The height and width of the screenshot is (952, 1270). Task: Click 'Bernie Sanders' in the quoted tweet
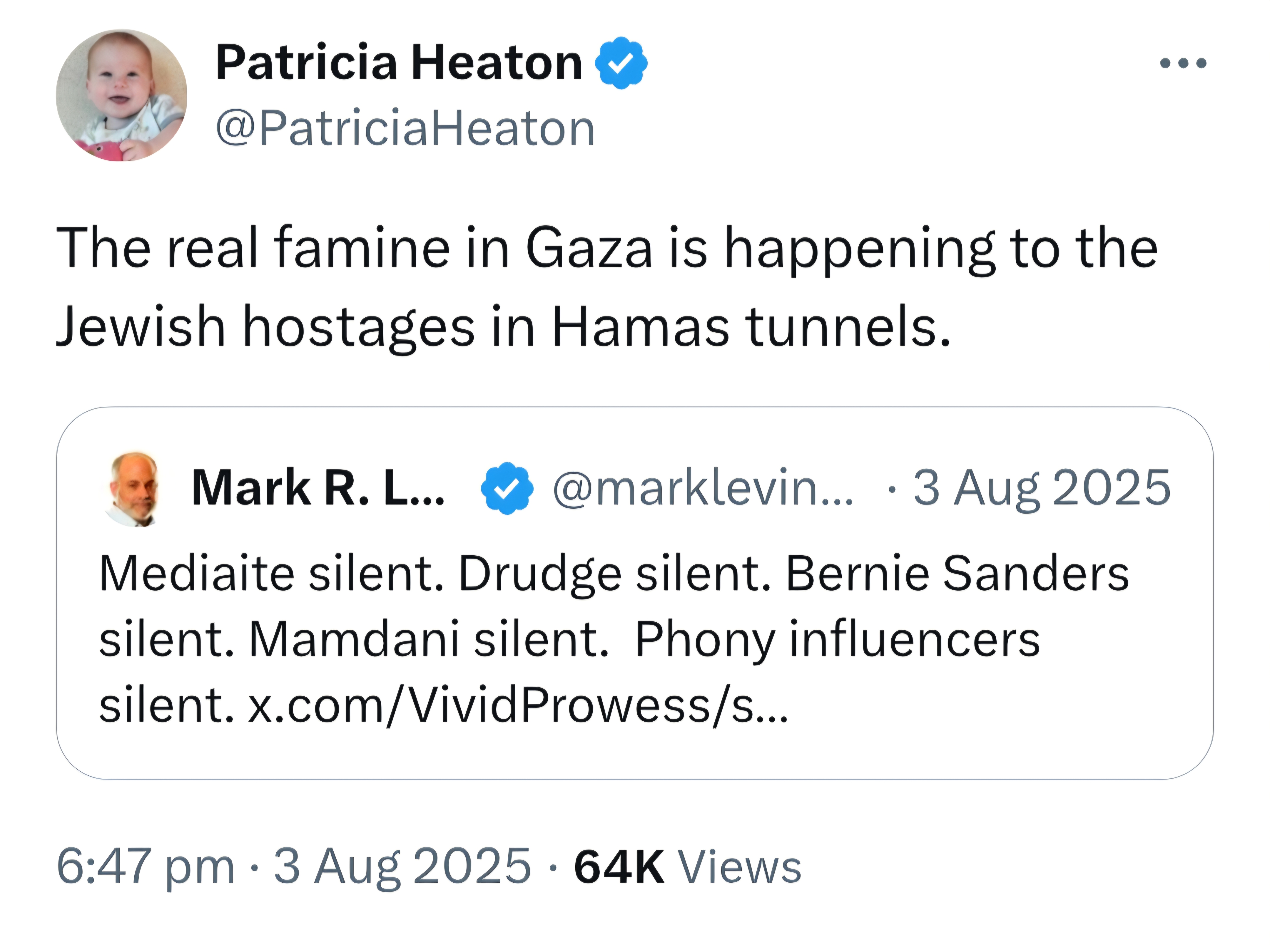pyautogui.click(x=957, y=574)
